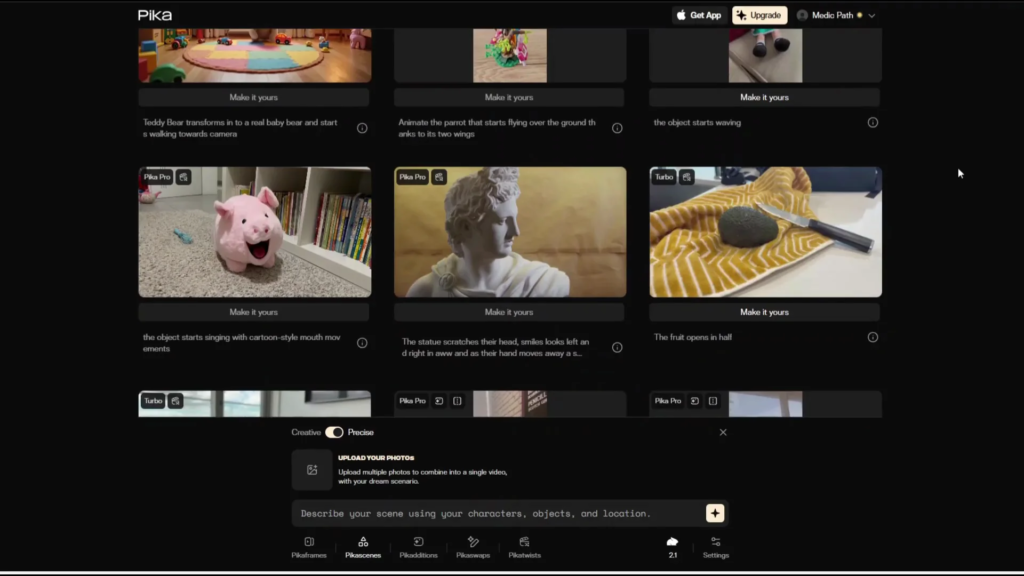Screen dimensions: 1024x576
Task: Toggle the Creative/Precise switch
Action: pos(334,432)
